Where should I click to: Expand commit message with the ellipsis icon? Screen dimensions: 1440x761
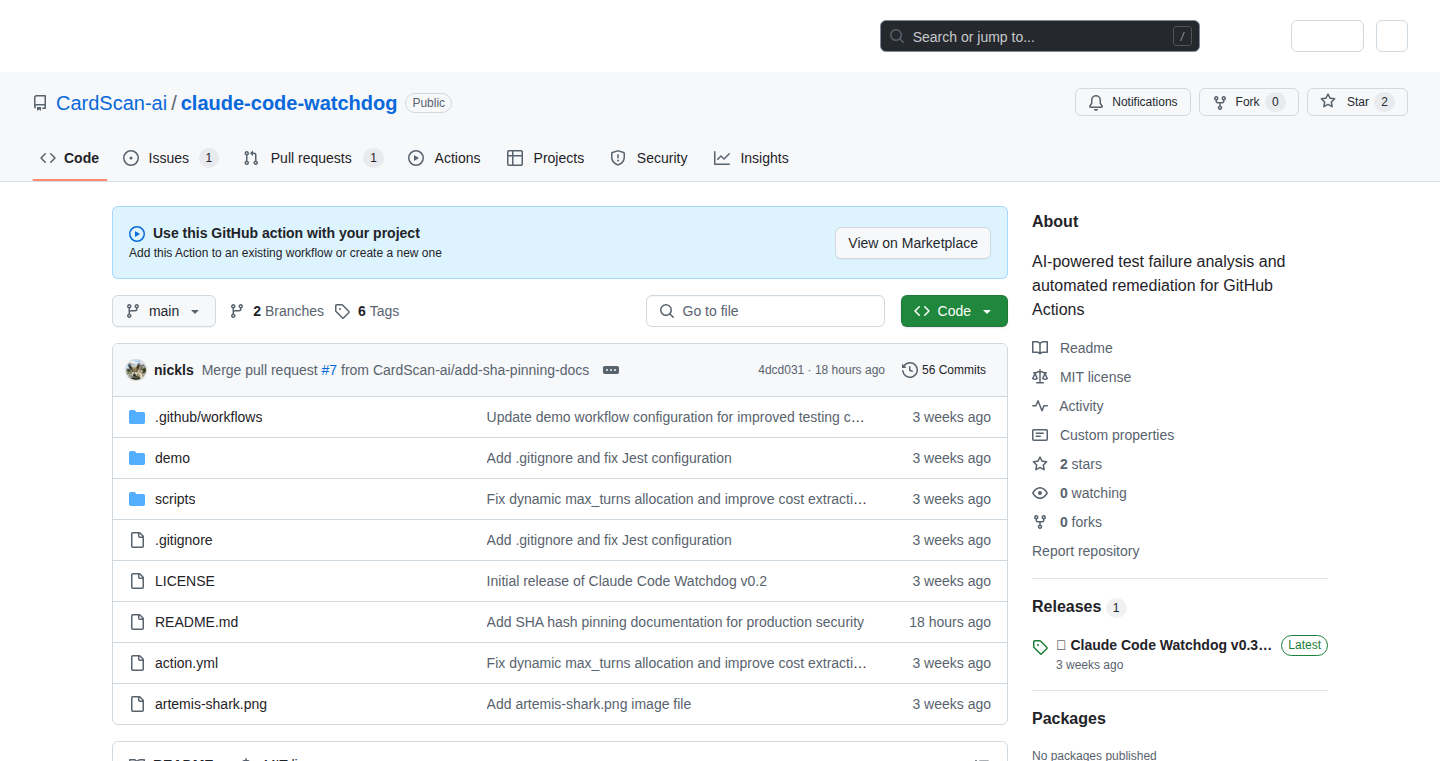[x=611, y=370]
